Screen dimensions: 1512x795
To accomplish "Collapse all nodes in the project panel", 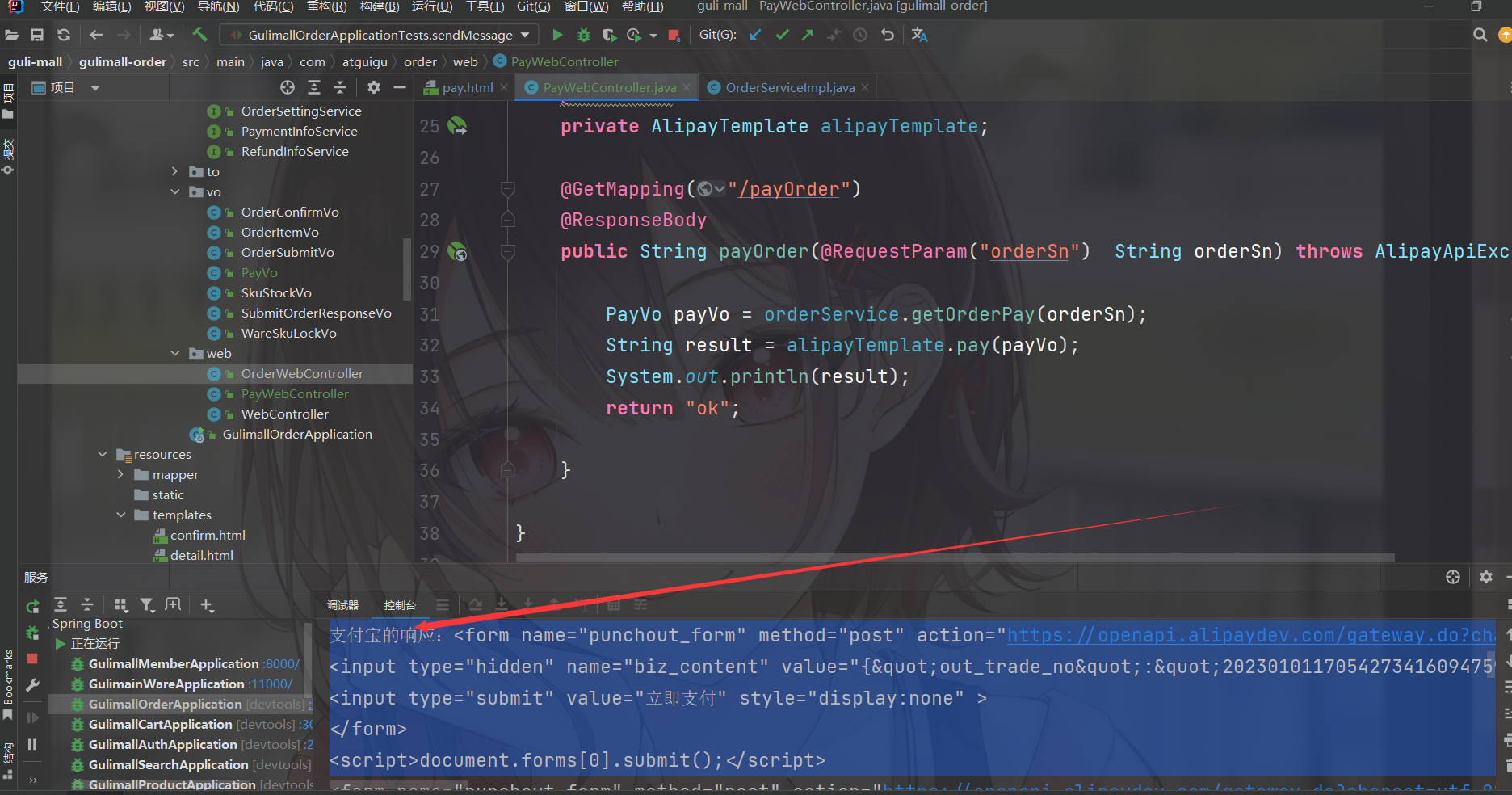I will (340, 87).
